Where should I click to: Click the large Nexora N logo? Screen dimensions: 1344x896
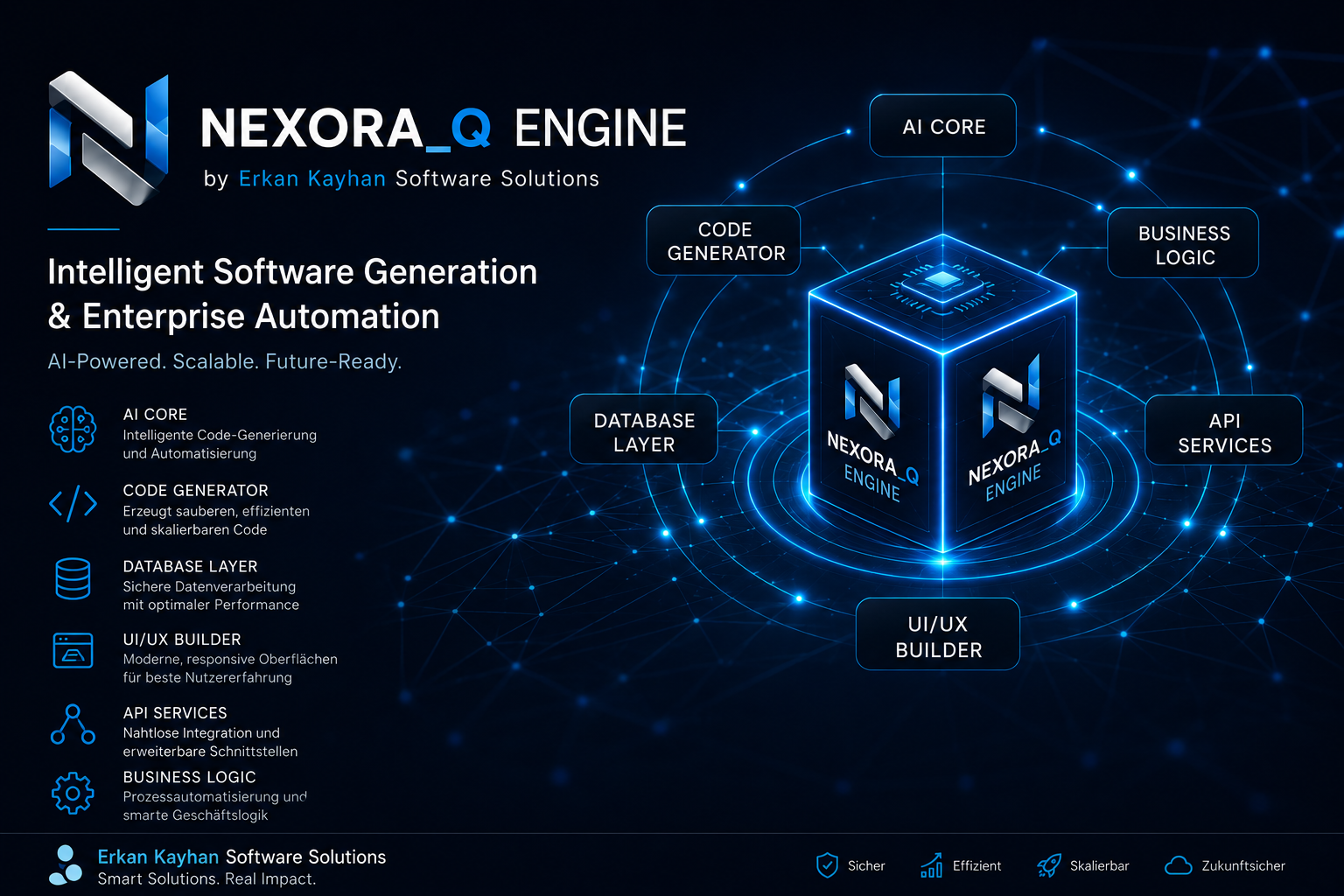click(x=108, y=138)
